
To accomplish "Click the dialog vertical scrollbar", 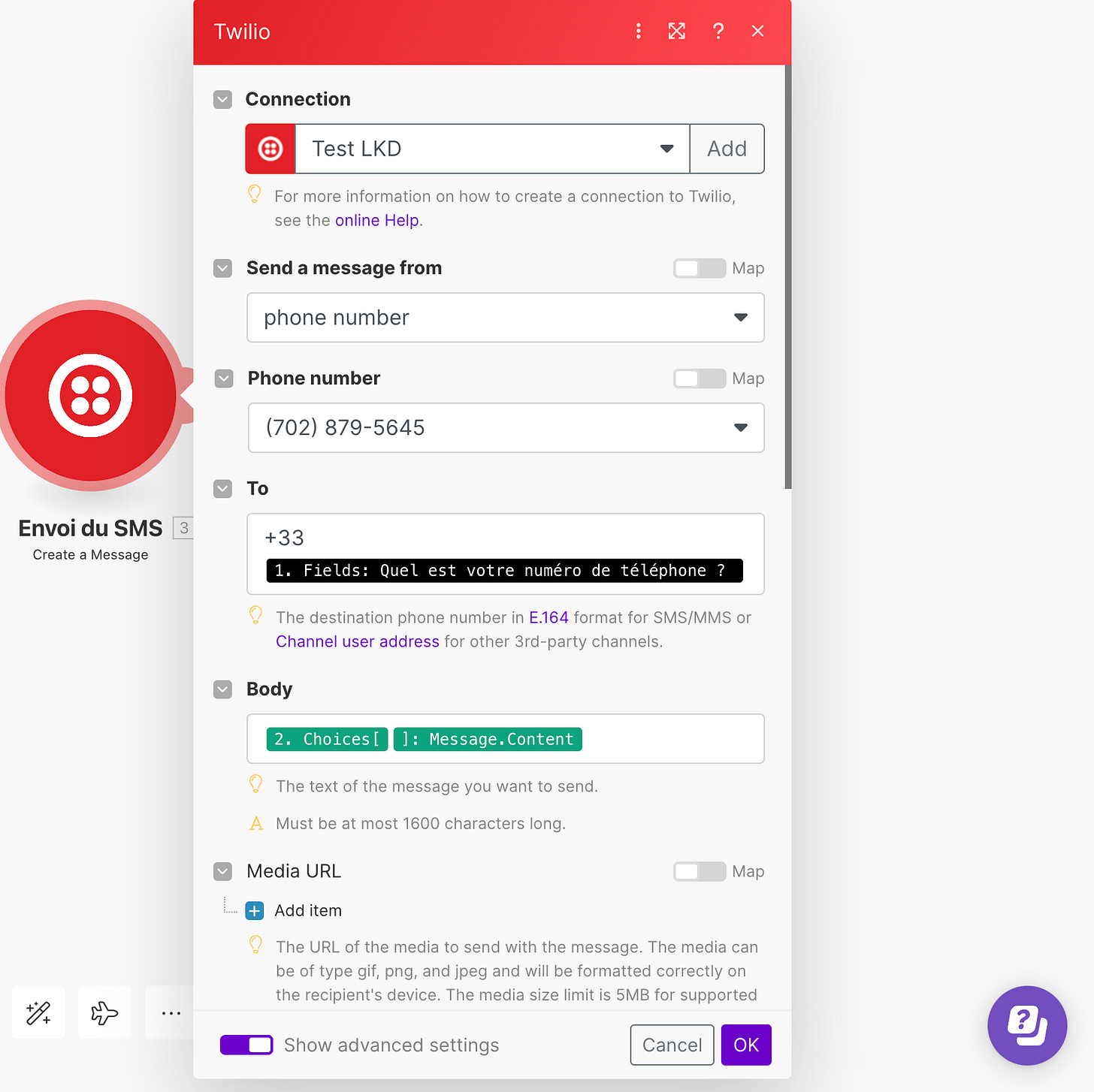I will [x=788, y=277].
